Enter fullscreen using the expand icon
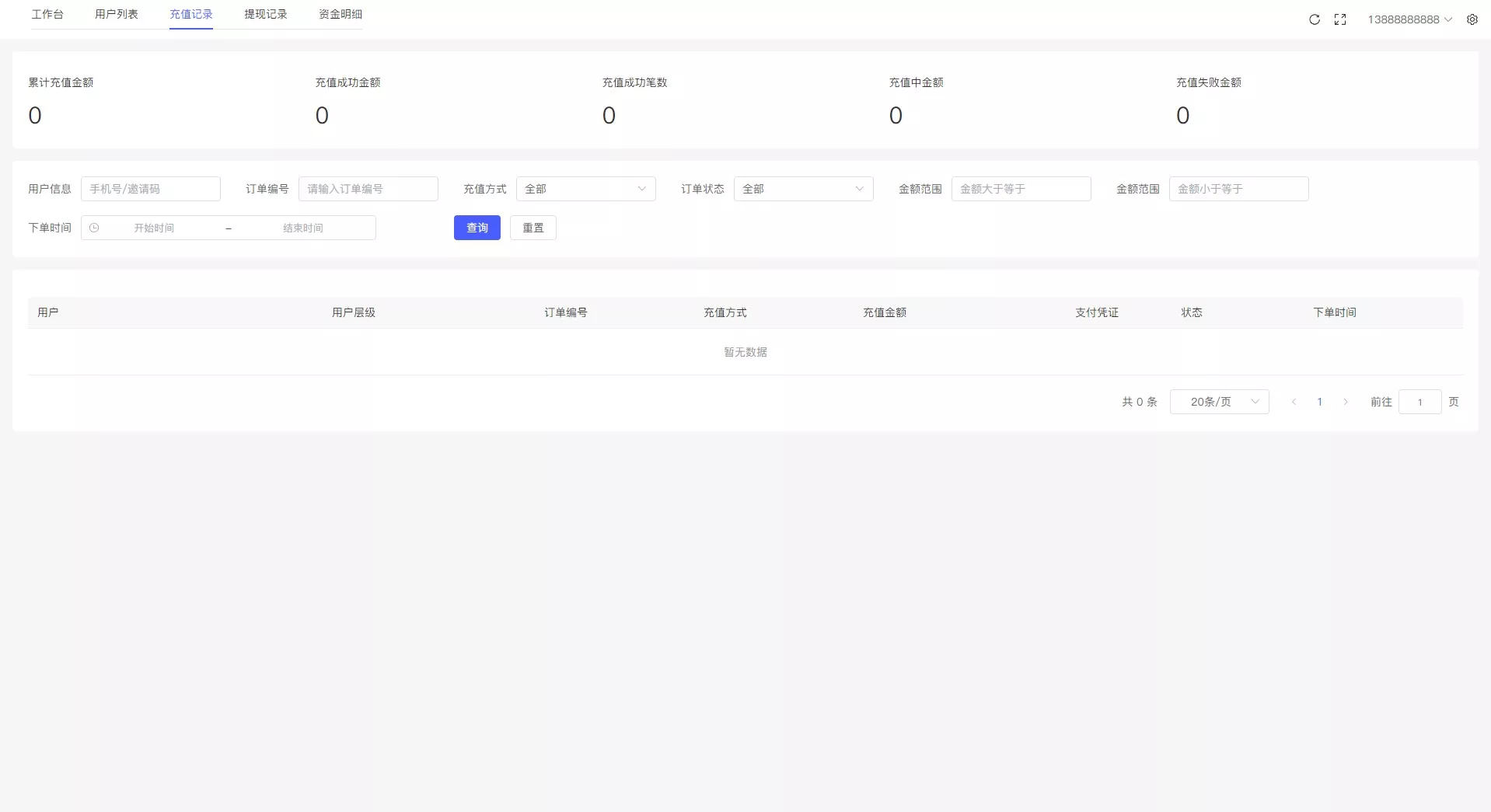Screen dimensions: 1491x812 (x=1340, y=19)
